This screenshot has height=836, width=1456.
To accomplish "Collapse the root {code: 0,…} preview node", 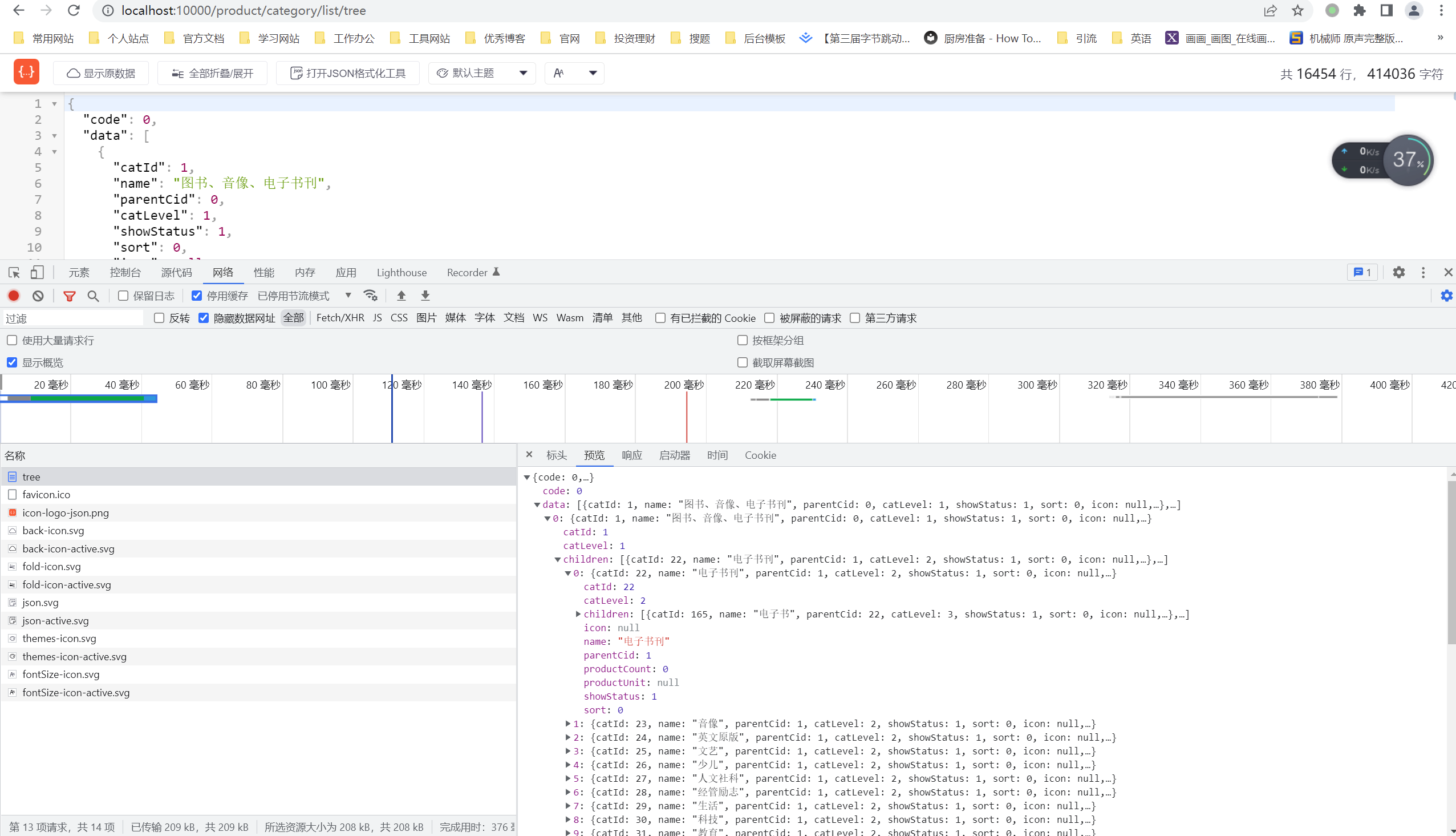I will (x=526, y=477).
